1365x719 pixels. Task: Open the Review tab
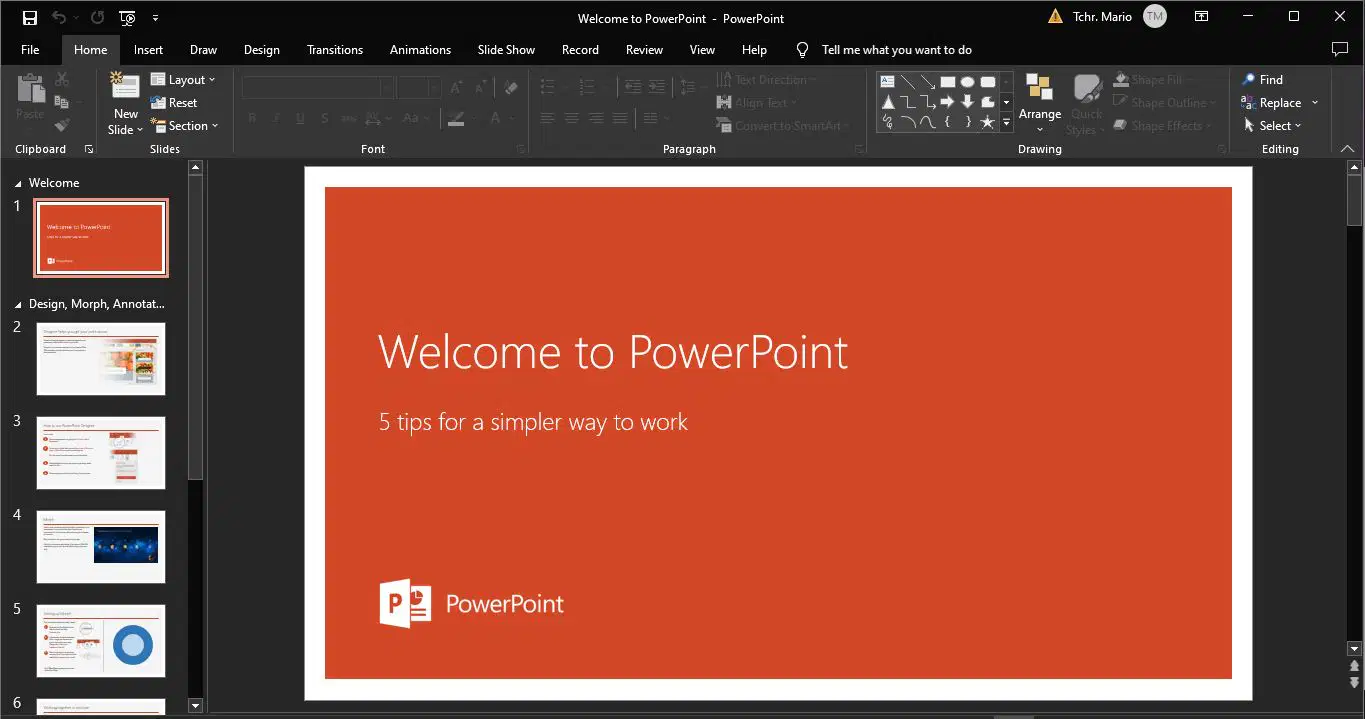coord(644,49)
